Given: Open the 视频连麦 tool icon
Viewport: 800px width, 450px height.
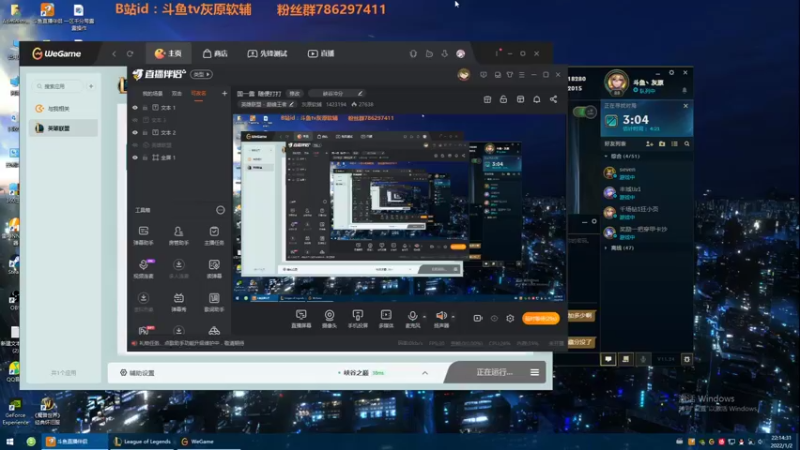Looking at the screenshot, I should pyautogui.click(x=143, y=268).
